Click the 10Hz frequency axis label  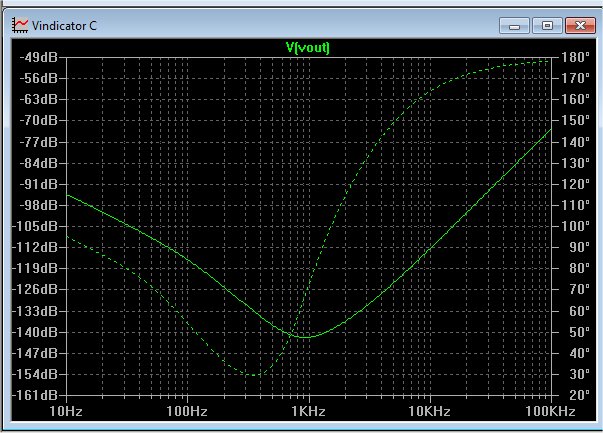click(66, 411)
